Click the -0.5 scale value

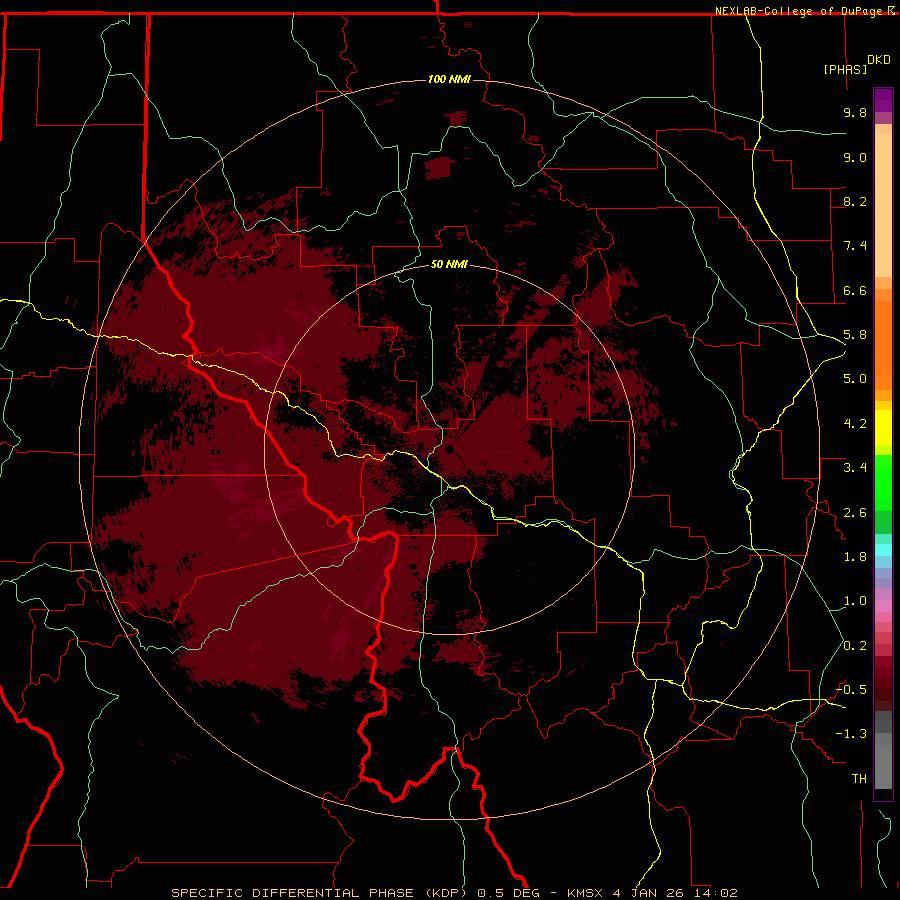852,690
